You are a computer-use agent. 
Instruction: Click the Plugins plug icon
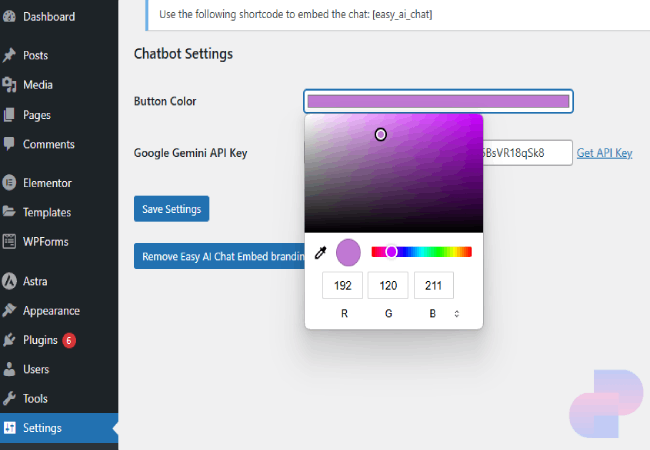tap(9, 340)
